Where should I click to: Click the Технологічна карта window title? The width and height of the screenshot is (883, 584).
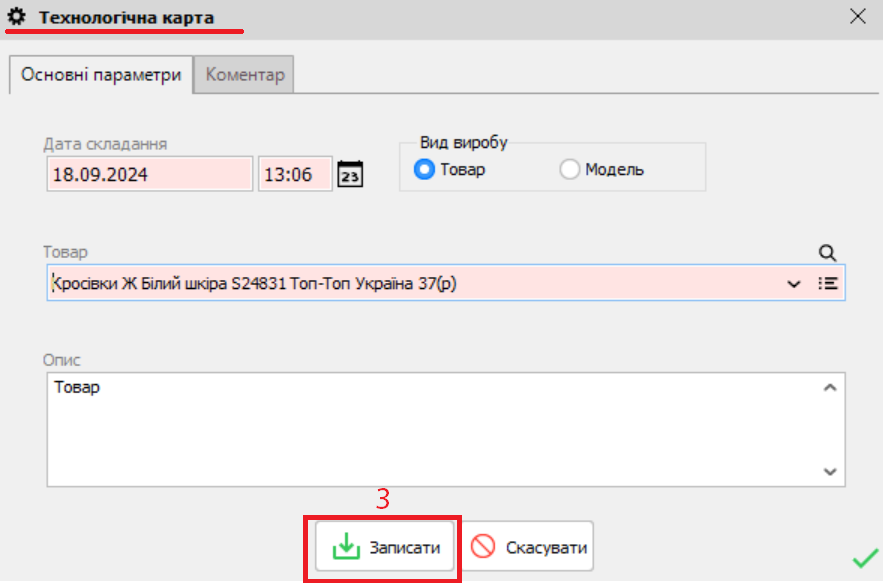[126, 17]
